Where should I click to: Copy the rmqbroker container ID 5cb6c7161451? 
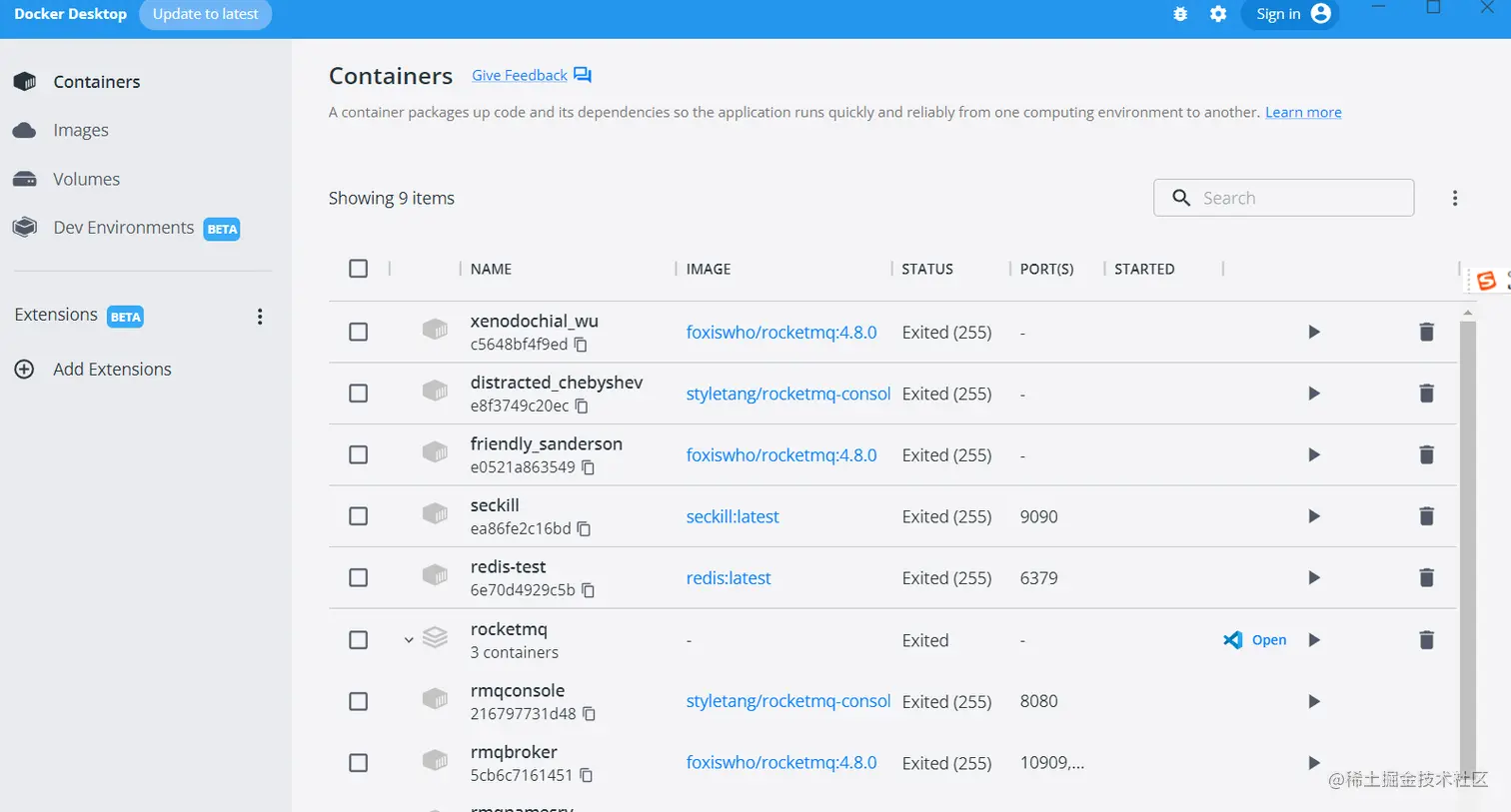tap(587, 776)
